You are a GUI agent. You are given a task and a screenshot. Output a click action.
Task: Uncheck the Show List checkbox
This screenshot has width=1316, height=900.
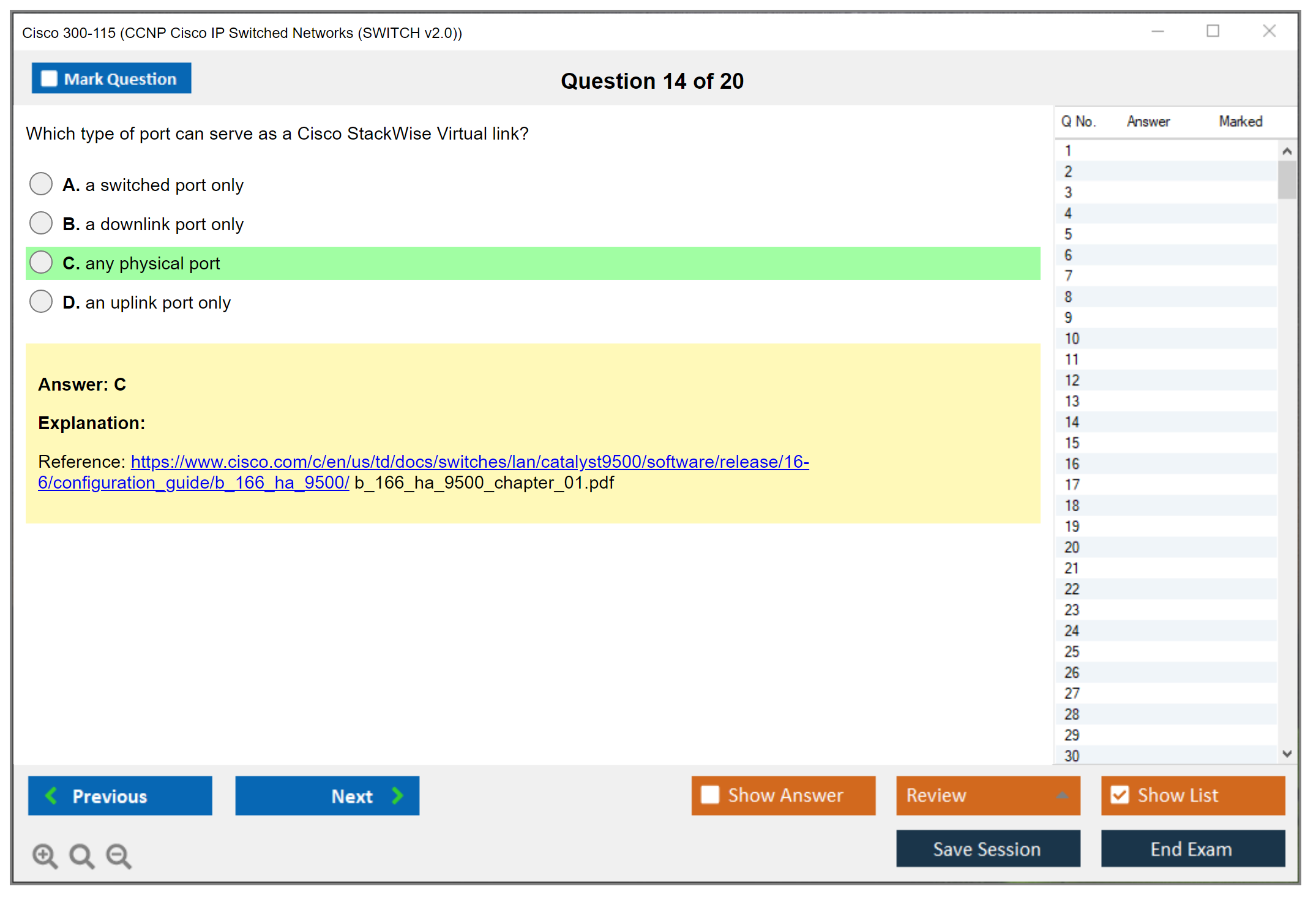[x=1120, y=795]
